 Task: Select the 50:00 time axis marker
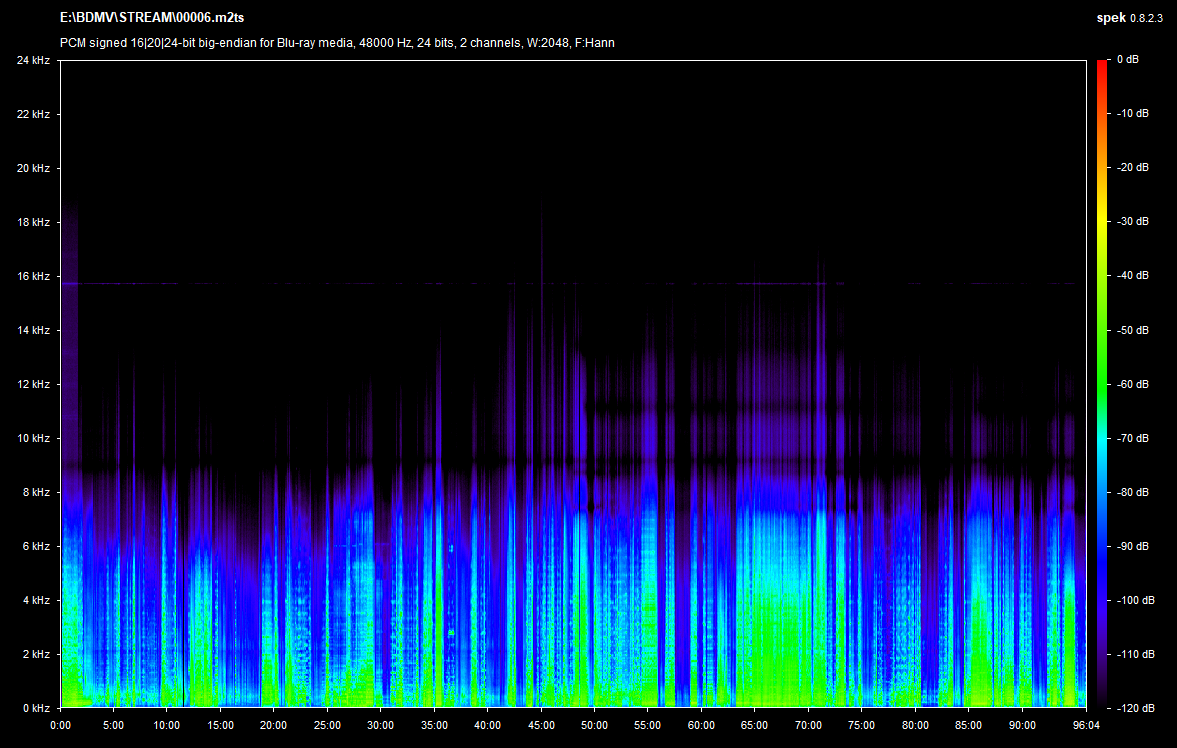(x=594, y=725)
